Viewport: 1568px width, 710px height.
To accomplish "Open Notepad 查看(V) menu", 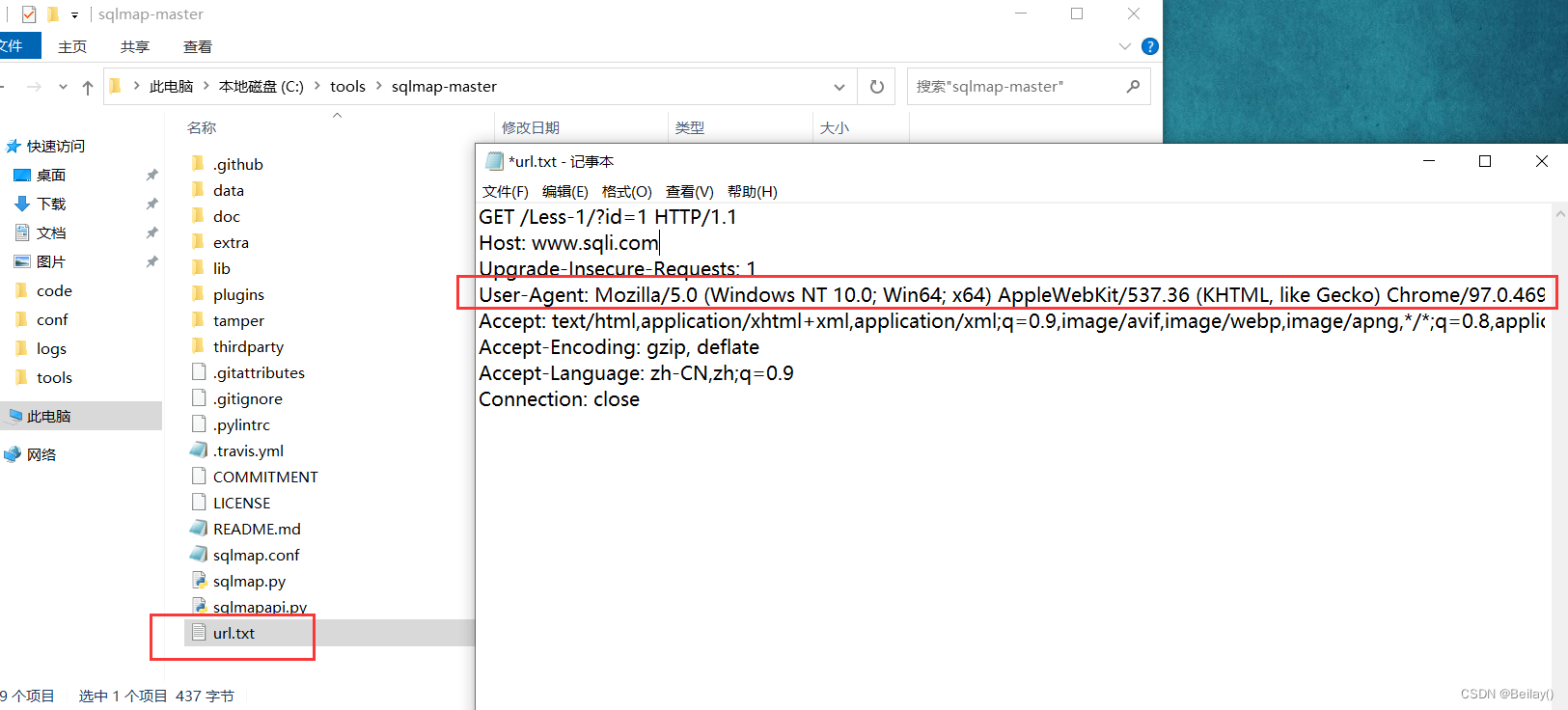I will [x=690, y=192].
